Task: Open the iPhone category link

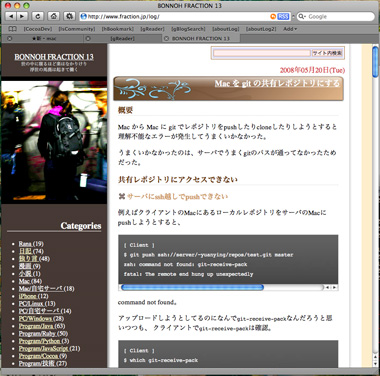Action: coord(33,296)
